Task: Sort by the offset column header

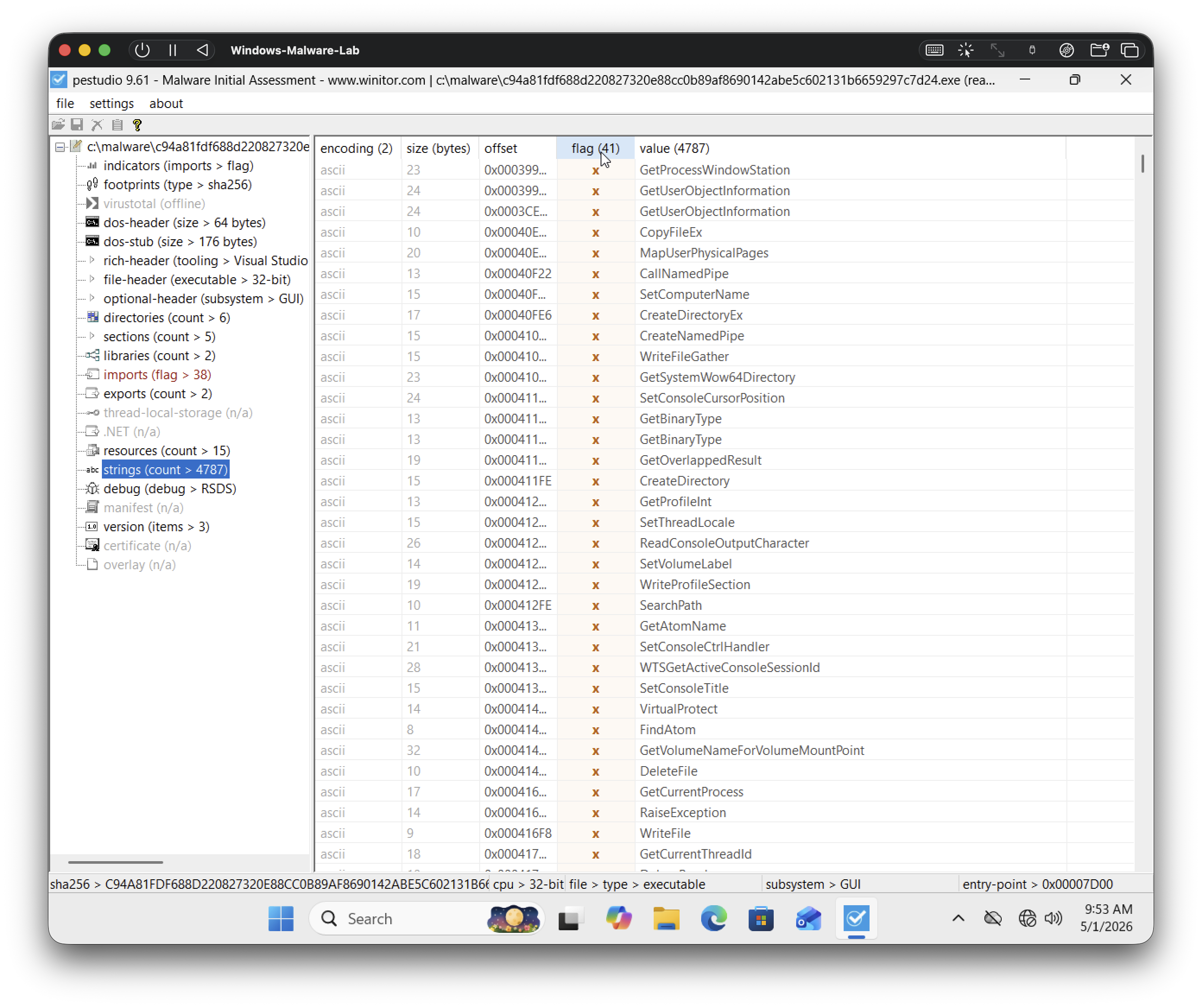Action: pos(517,148)
